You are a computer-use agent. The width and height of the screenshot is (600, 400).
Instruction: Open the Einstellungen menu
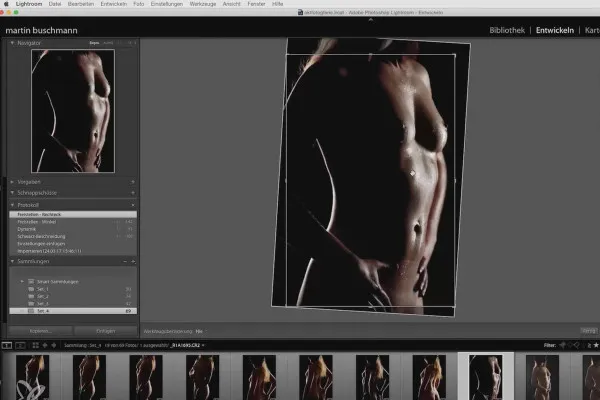(x=166, y=4)
